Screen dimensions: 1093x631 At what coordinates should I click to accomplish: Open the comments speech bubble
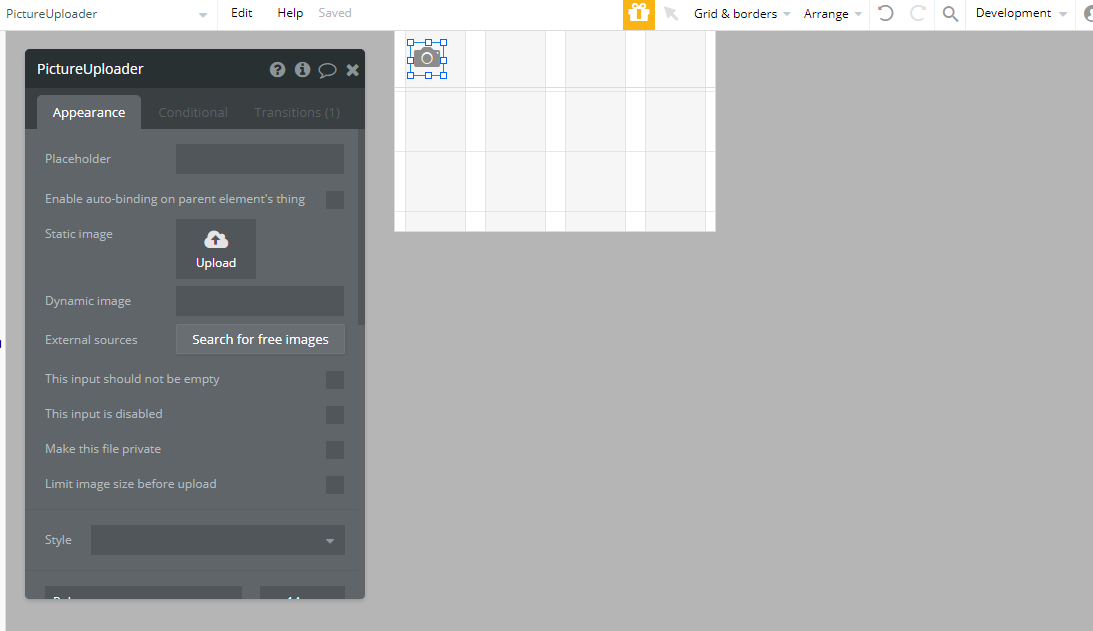[x=327, y=70]
